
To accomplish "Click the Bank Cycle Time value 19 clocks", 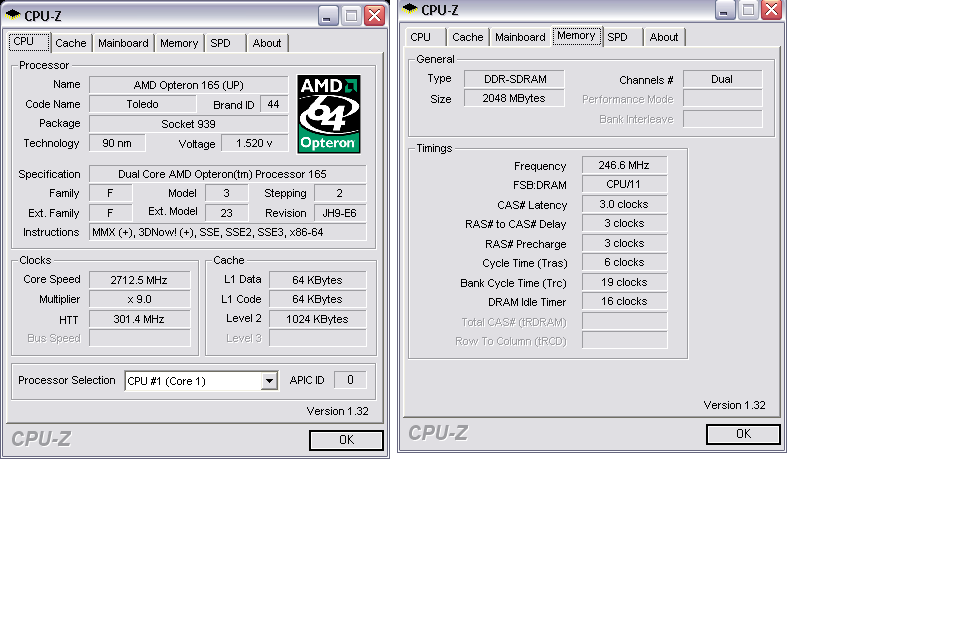I will [x=624, y=282].
